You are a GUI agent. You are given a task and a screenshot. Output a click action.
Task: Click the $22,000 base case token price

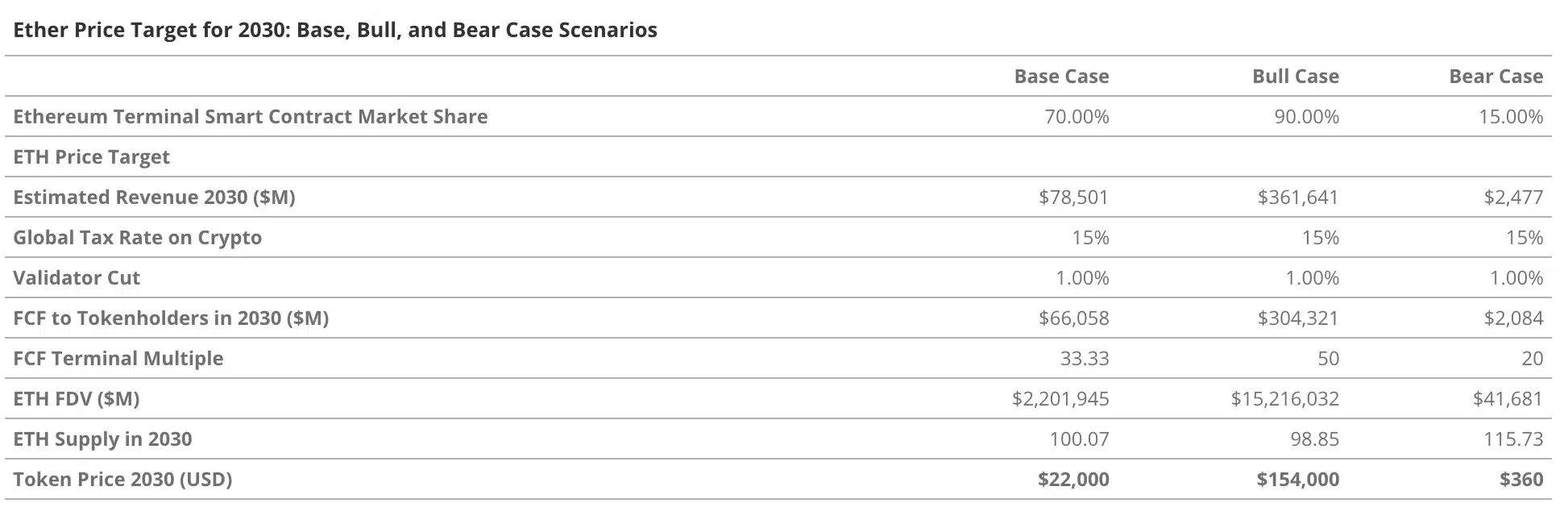[x=1073, y=480]
